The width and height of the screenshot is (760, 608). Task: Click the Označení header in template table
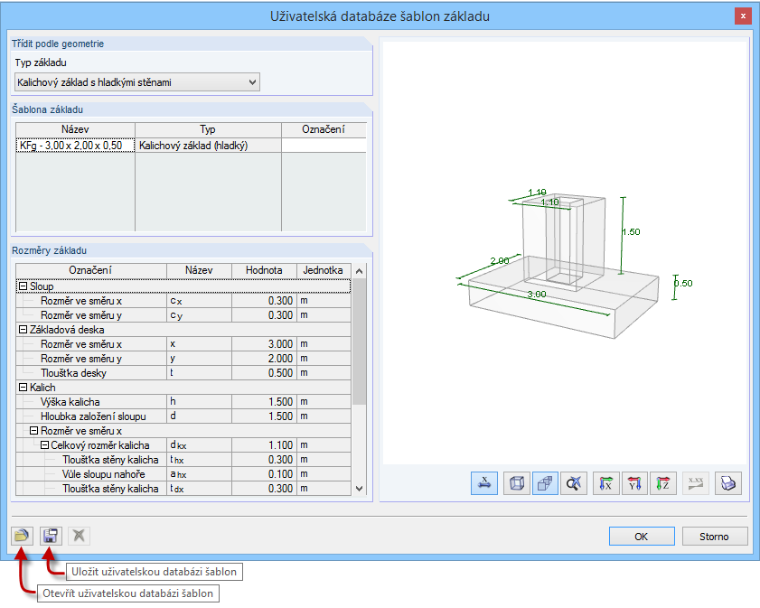324,129
